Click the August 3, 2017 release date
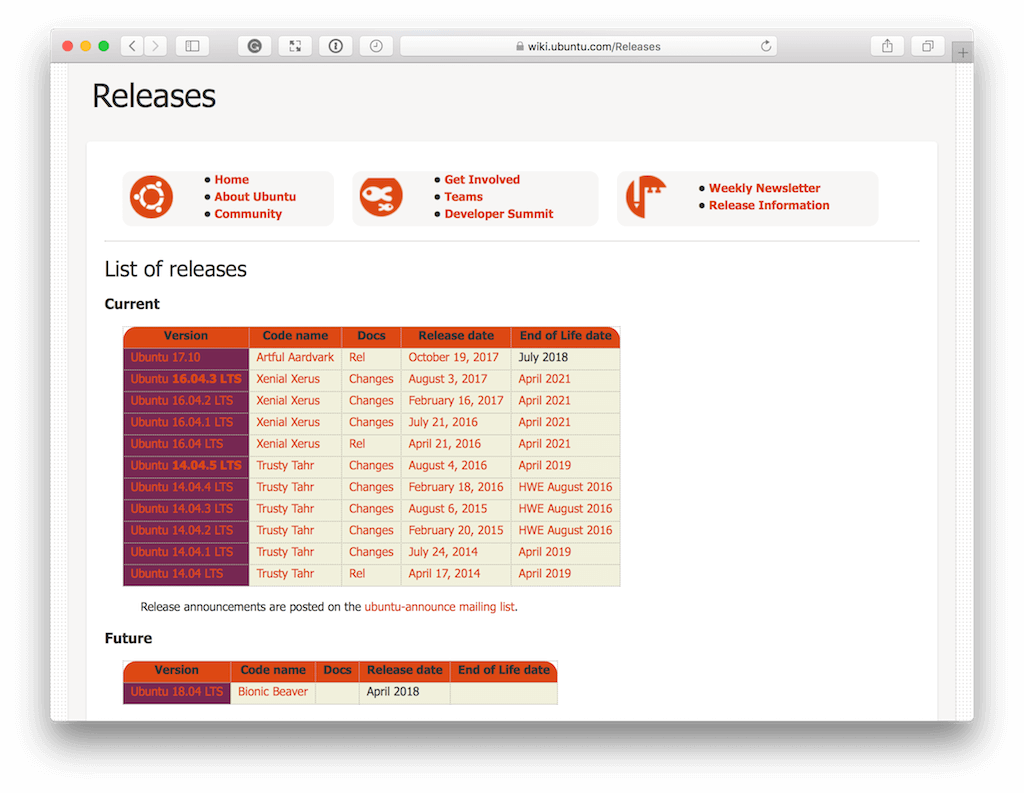The width and height of the screenshot is (1024, 793). 448,379
